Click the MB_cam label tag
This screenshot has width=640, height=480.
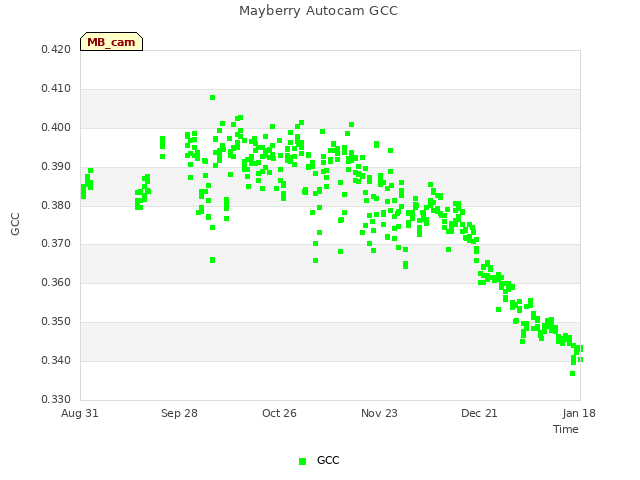click(111, 42)
